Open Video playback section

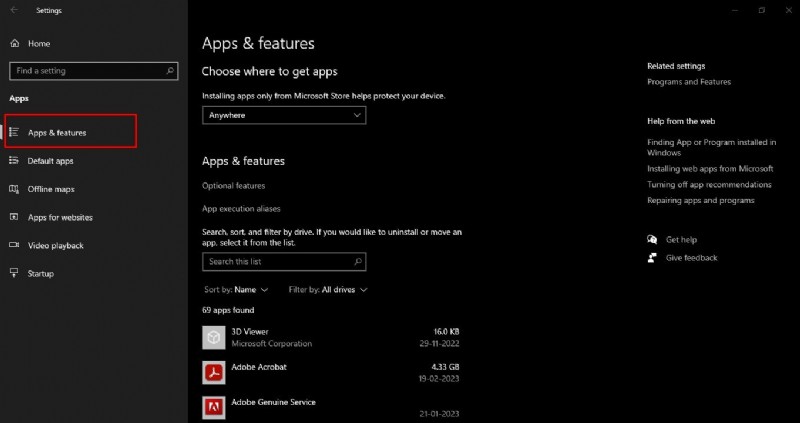(56, 245)
